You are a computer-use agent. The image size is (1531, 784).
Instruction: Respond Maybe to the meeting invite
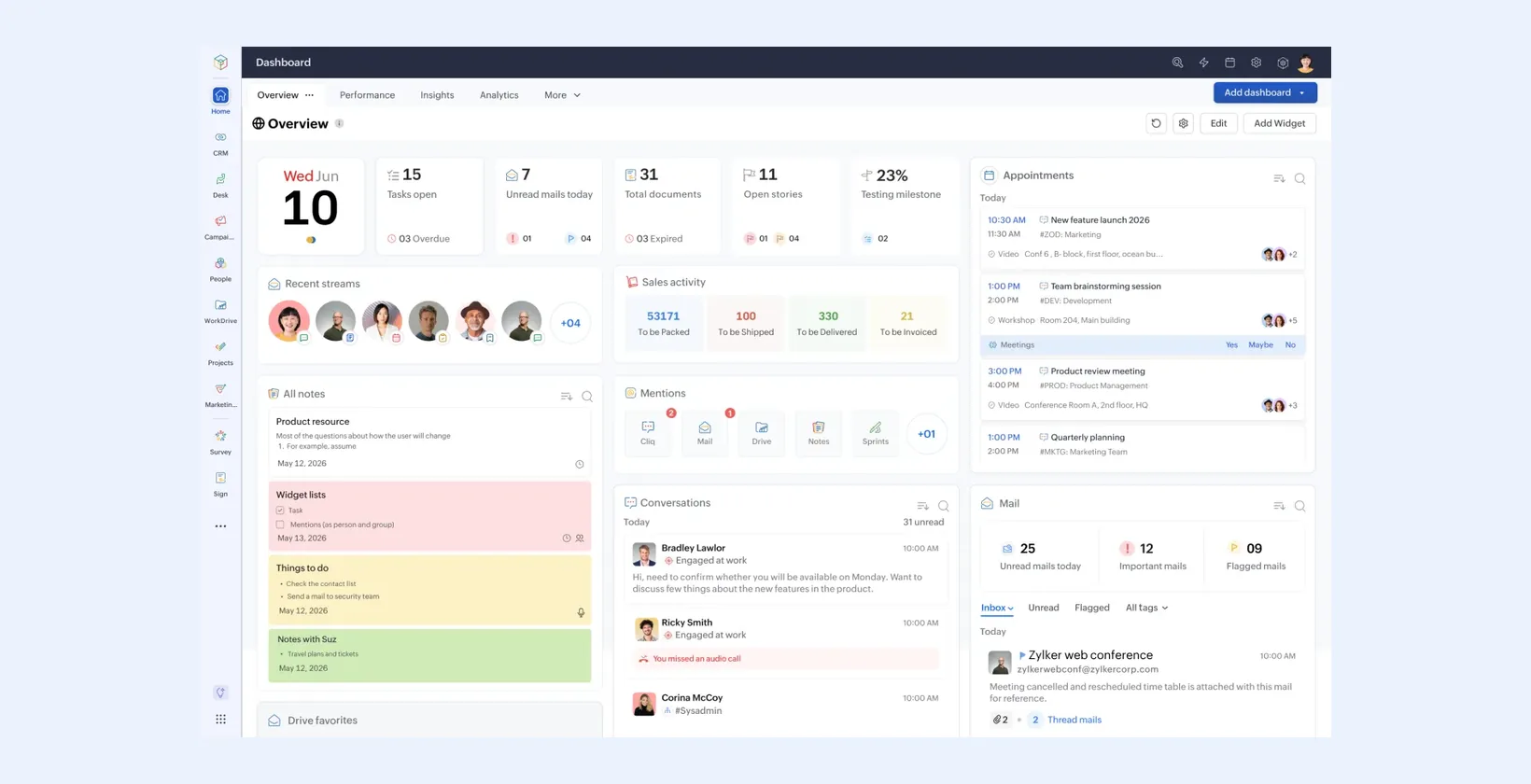coord(1260,345)
